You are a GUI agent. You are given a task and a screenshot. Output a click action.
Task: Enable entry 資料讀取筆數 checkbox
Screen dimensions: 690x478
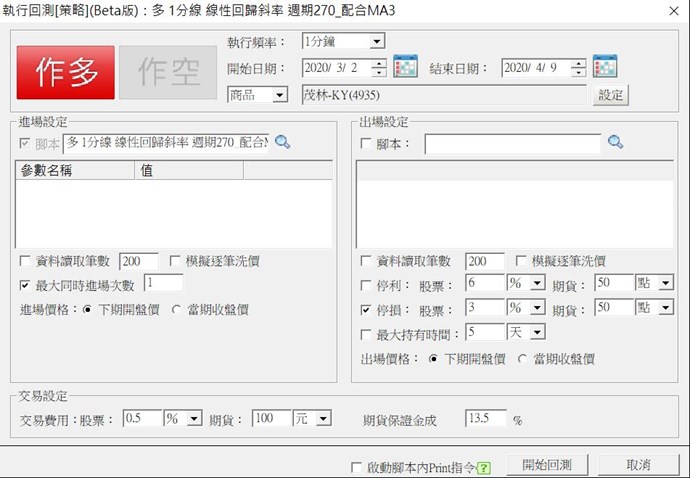25,261
